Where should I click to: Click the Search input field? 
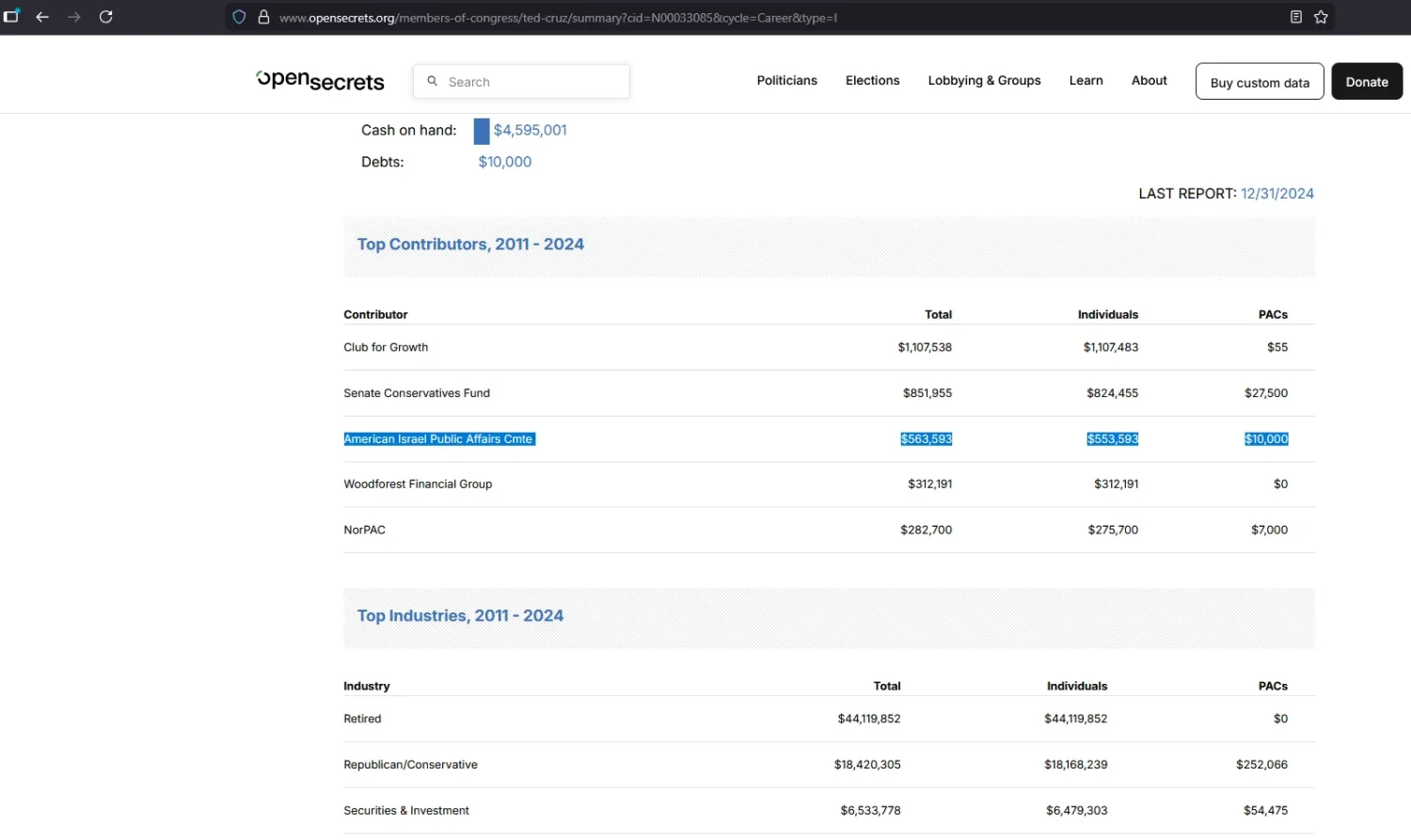coord(521,82)
